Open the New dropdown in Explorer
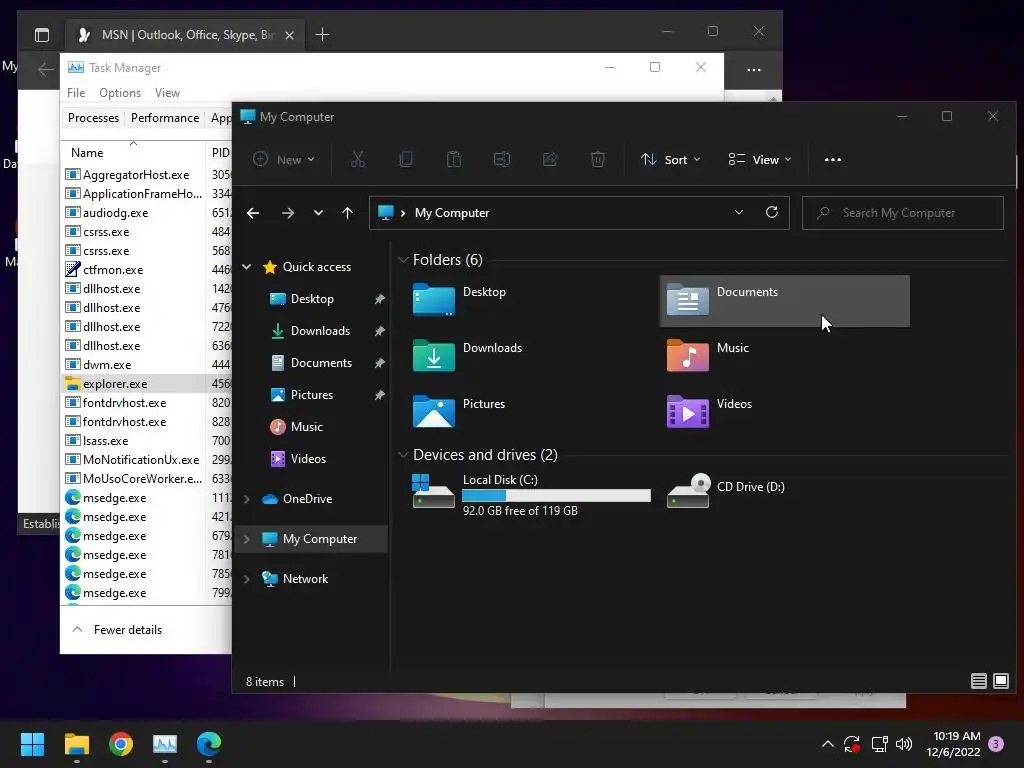Viewport: 1024px width, 768px height. click(x=284, y=159)
